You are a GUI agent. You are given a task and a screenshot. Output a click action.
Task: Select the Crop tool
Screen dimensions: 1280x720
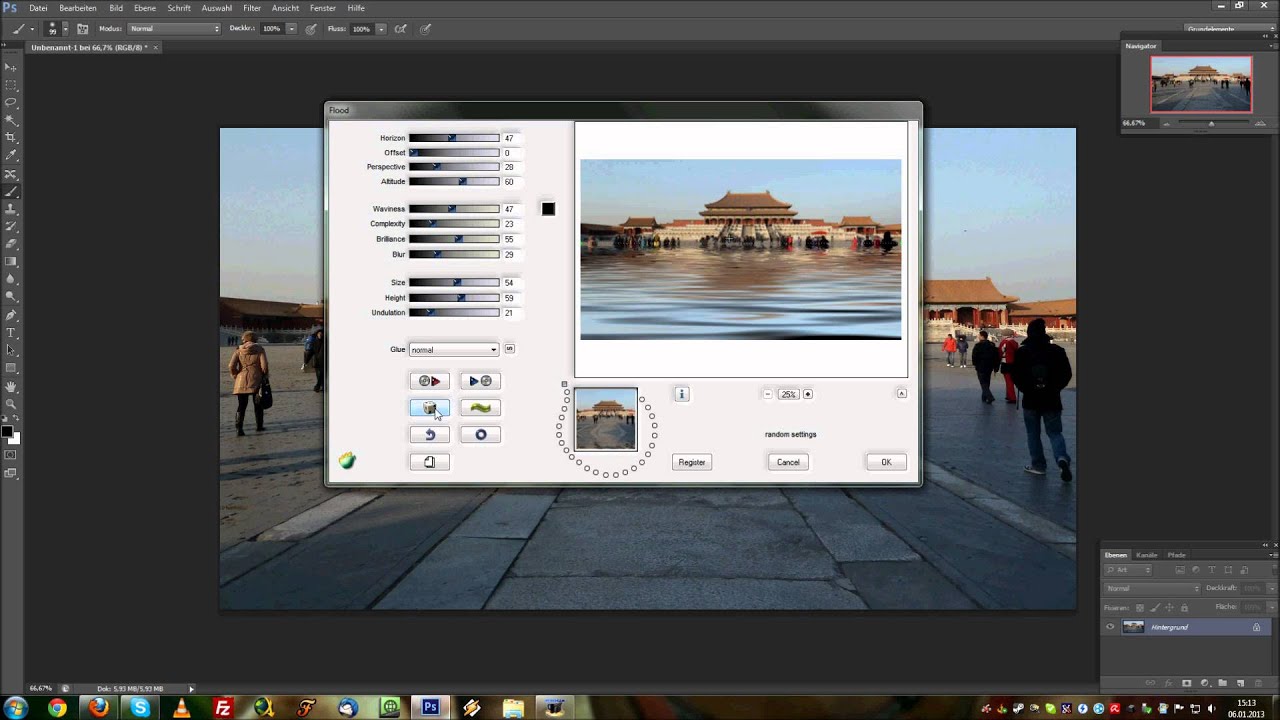[11, 138]
